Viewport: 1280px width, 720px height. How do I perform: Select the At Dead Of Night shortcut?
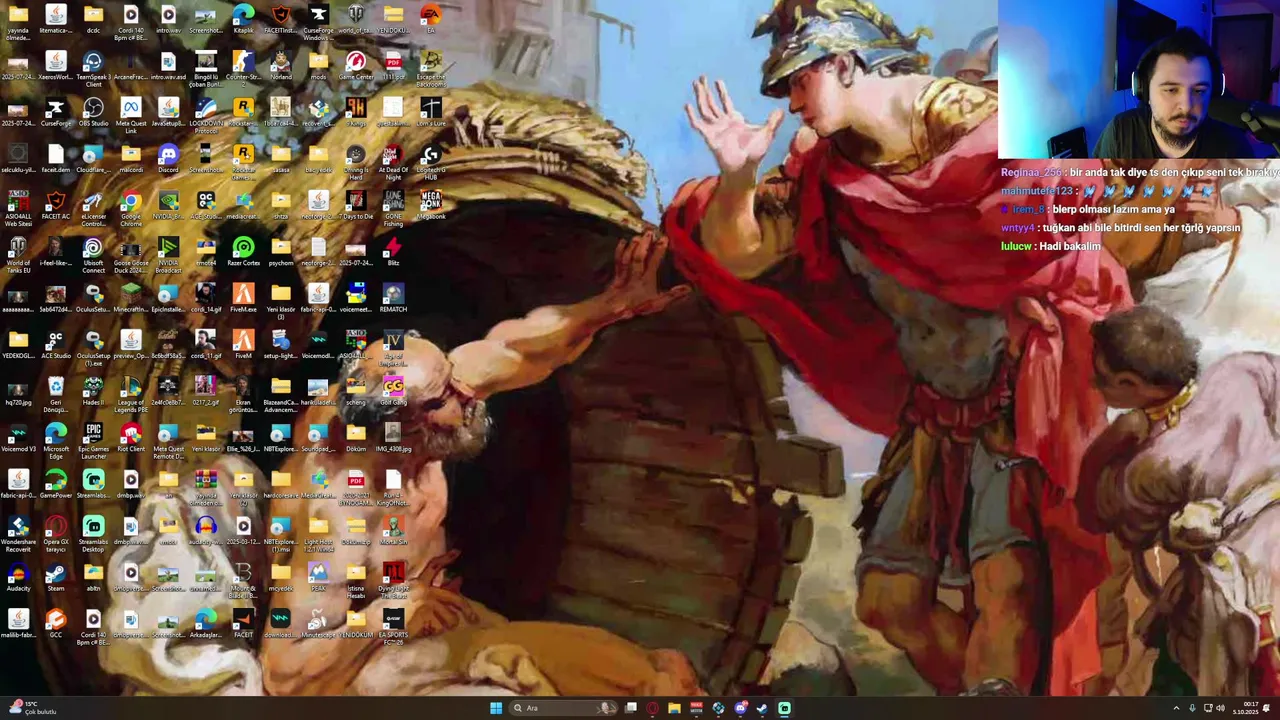393,162
